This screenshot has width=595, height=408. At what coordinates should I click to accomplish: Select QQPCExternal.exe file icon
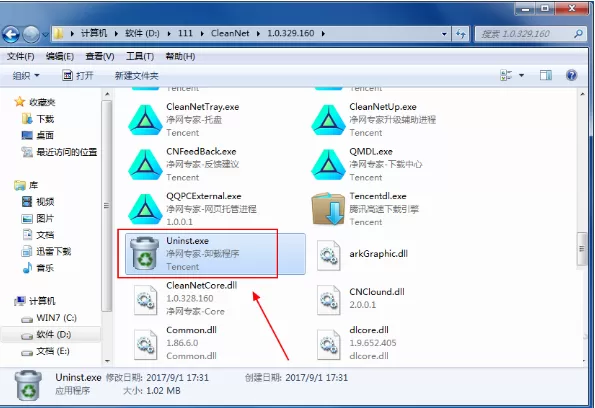click(x=145, y=209)
